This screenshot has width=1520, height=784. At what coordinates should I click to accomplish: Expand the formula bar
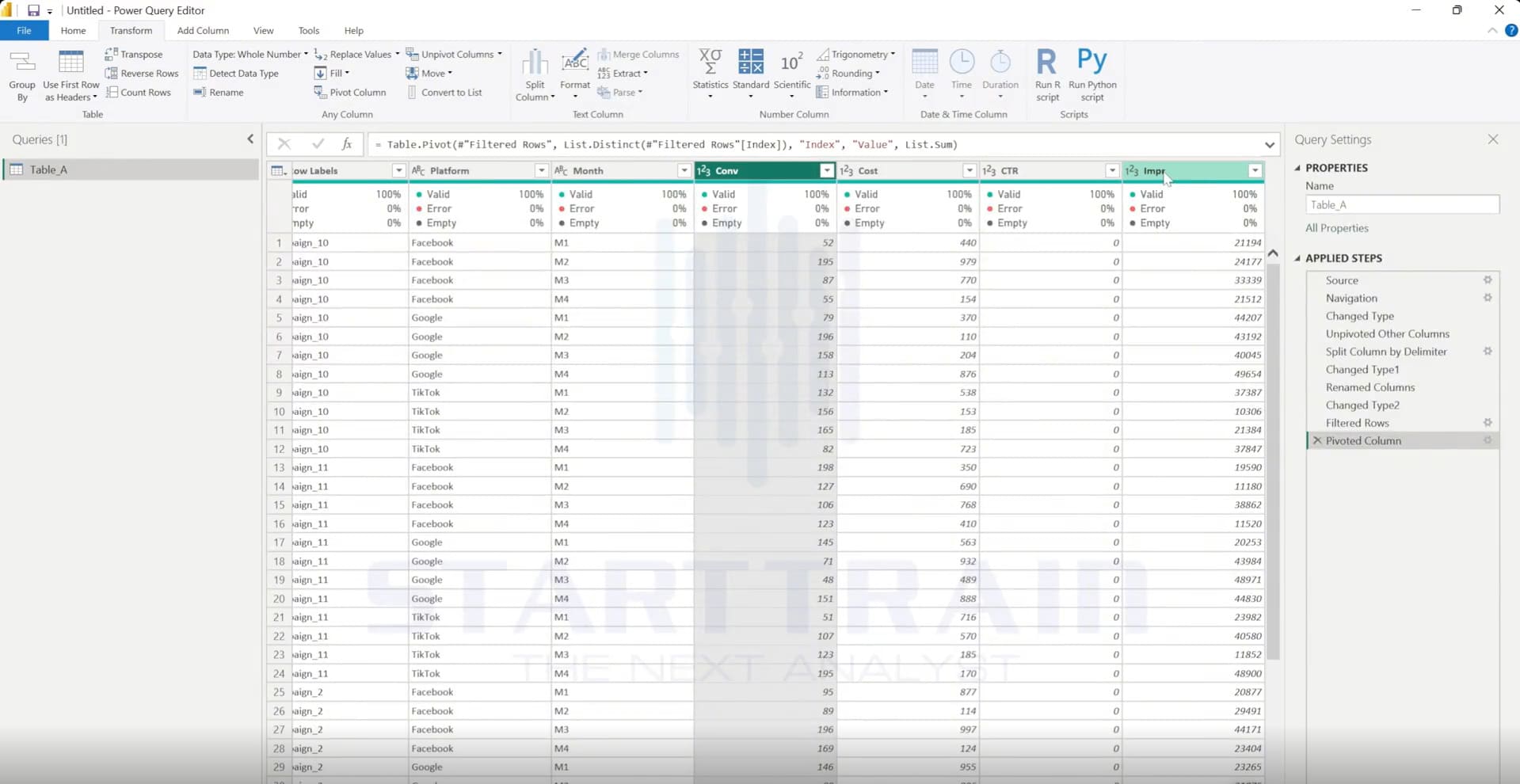(x=1270, y=145)
